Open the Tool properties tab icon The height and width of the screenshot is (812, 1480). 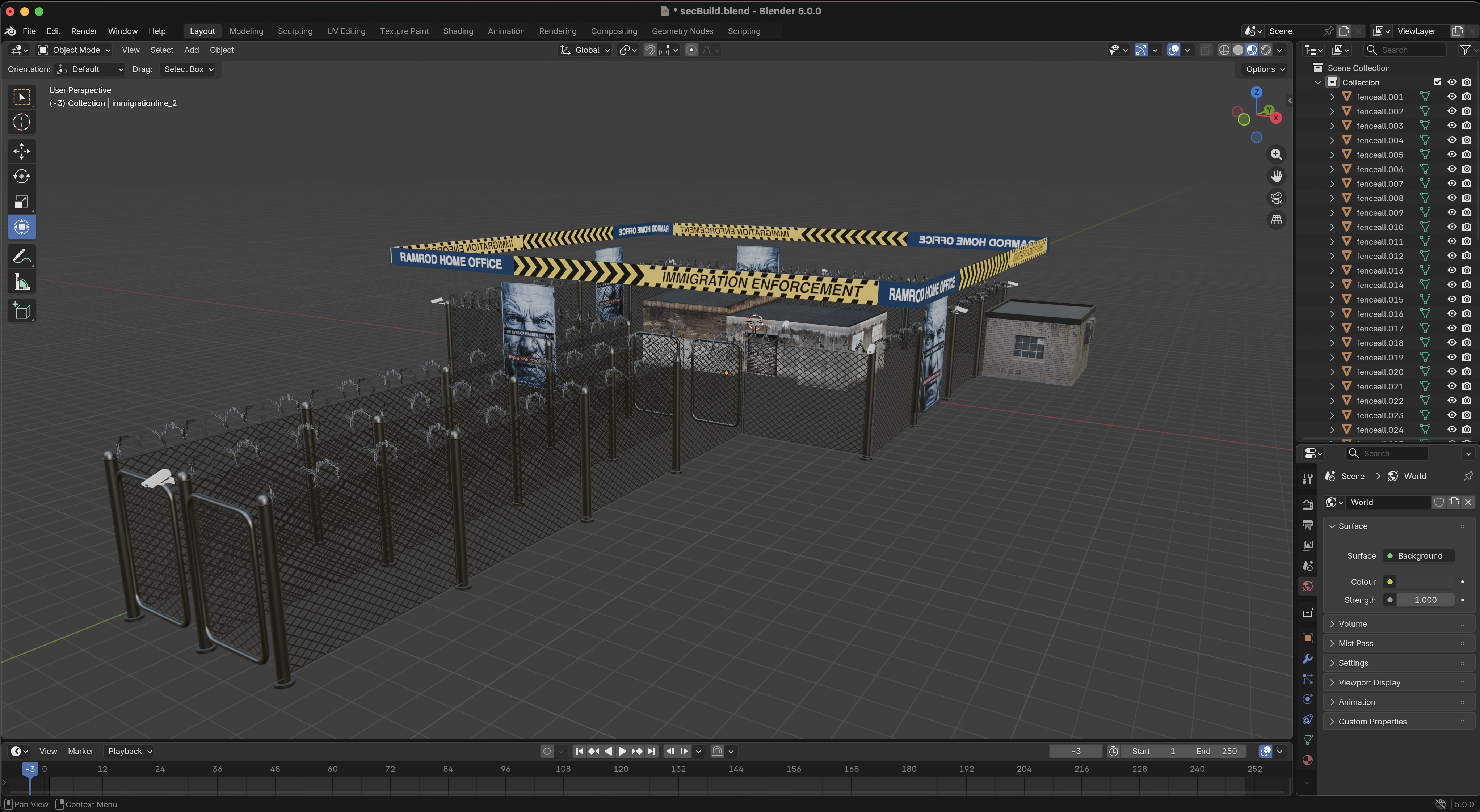coord(1308,479)
